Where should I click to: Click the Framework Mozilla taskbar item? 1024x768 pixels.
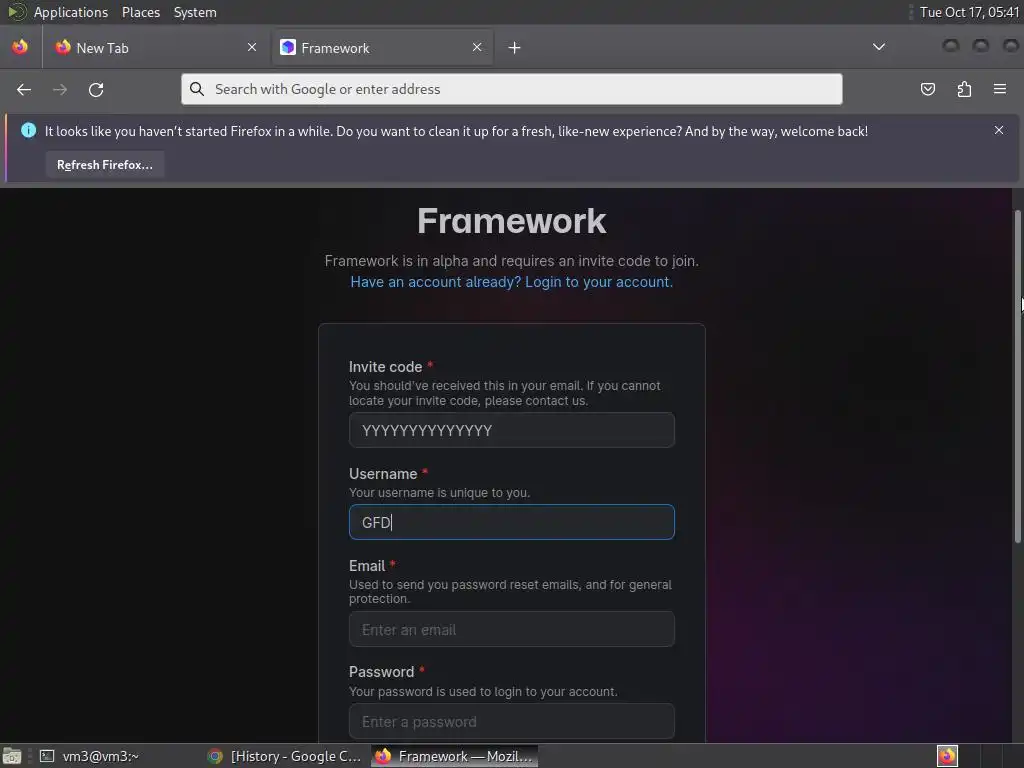[455, 756]
